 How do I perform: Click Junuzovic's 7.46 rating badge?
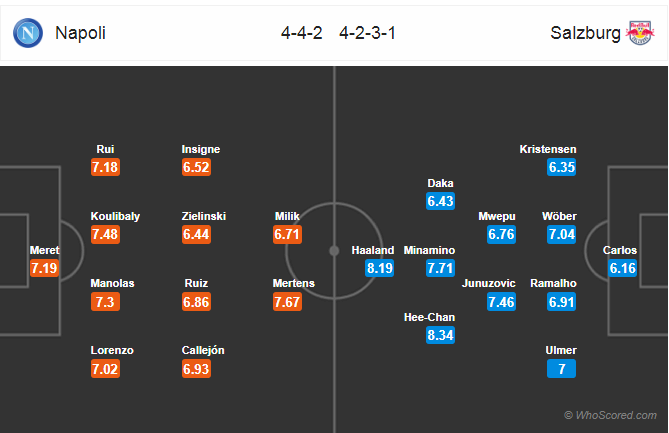tap(501, 302)
